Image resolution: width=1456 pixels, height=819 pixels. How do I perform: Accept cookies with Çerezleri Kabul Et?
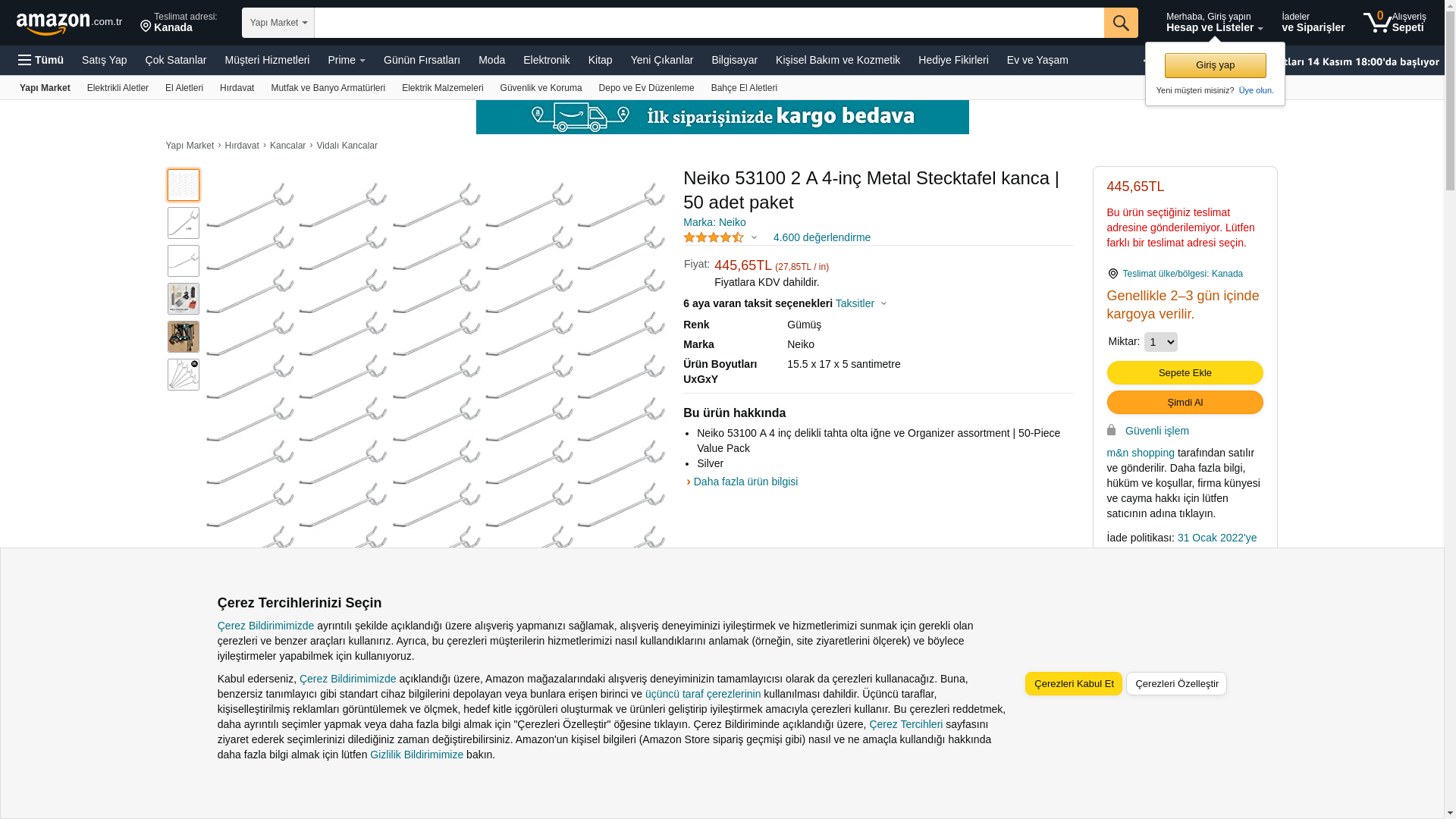1073,684
